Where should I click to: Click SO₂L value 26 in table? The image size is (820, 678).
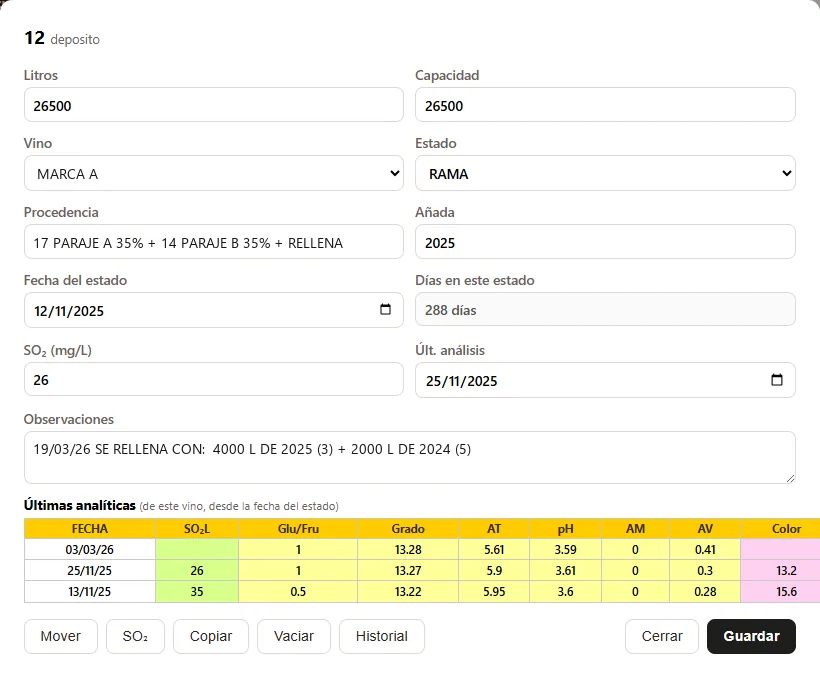(197, 570)
